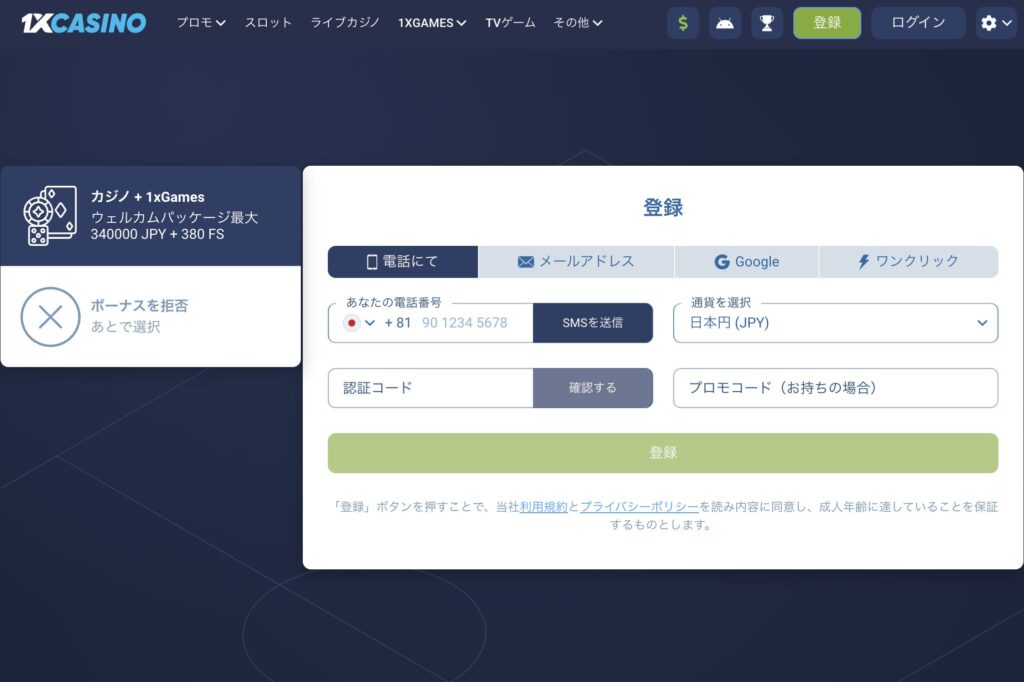Screen dimensions: 1024x682
Task: Select the カジノ + 1xGames welcome bonus
Action: (x=150, y=216)
